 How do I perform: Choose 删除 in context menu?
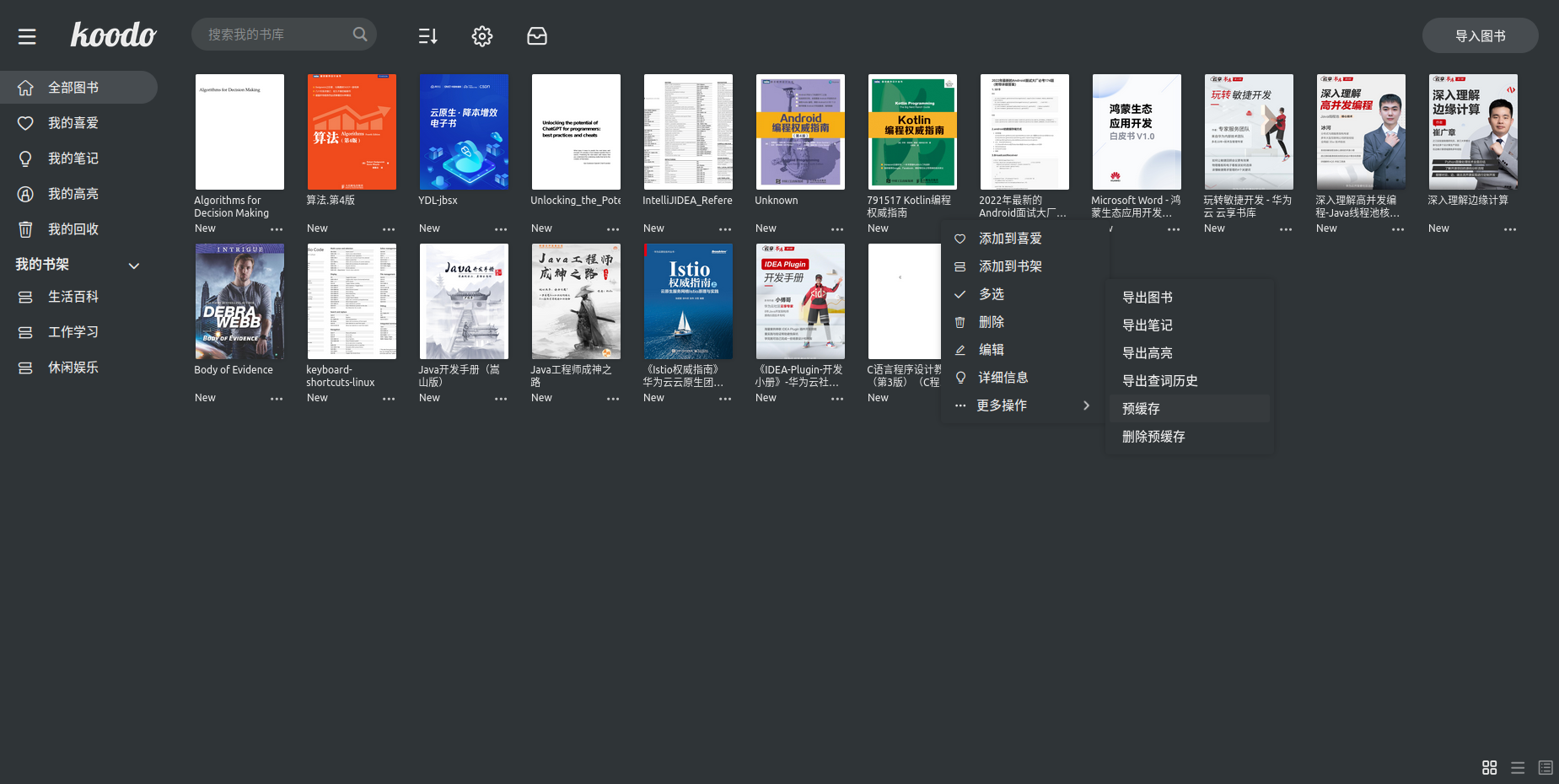1025,322
